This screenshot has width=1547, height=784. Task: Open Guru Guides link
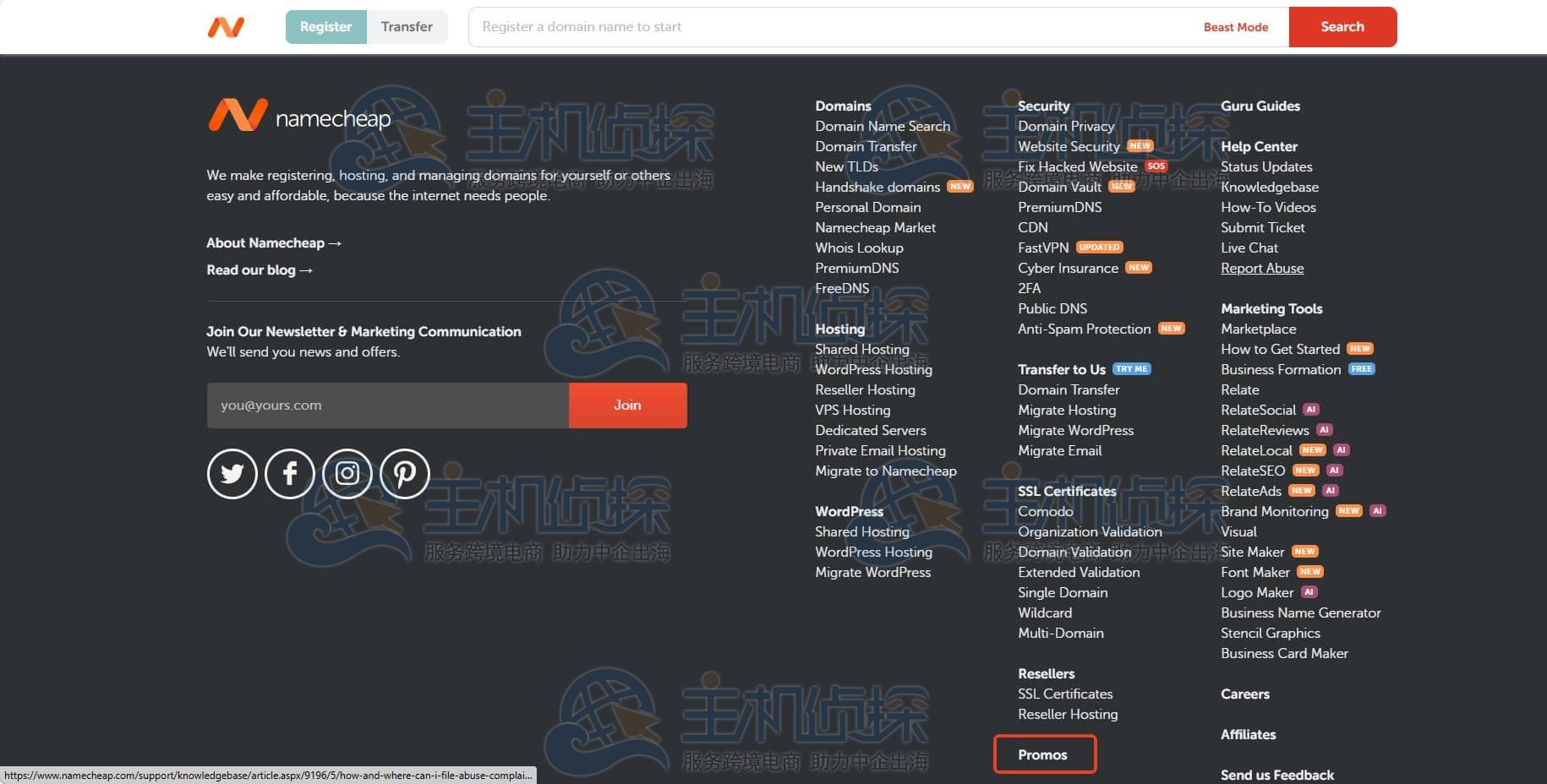click(x=1260, y=106)
